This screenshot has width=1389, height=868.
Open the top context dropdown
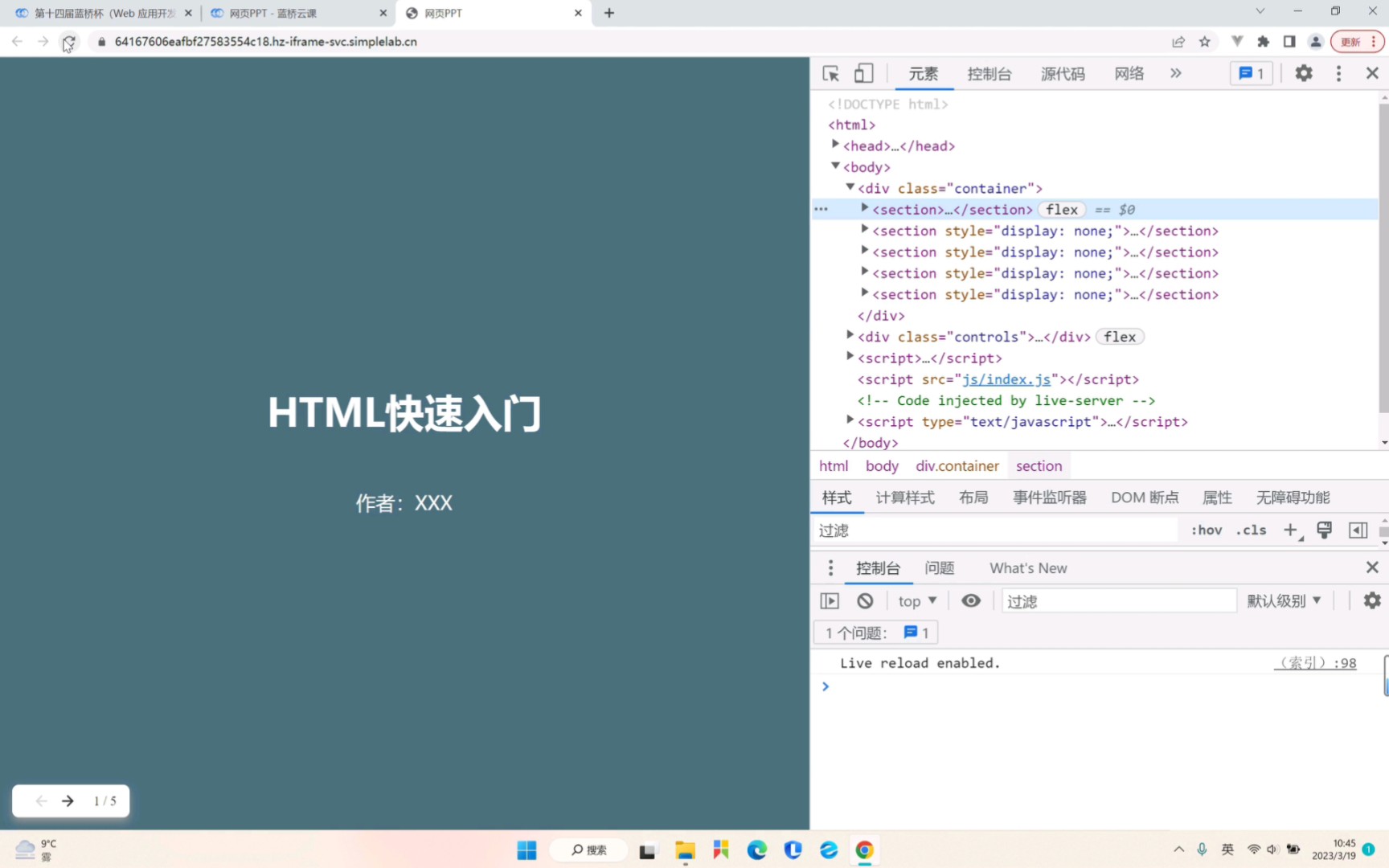pyautogui.click(x=917, y=601)
